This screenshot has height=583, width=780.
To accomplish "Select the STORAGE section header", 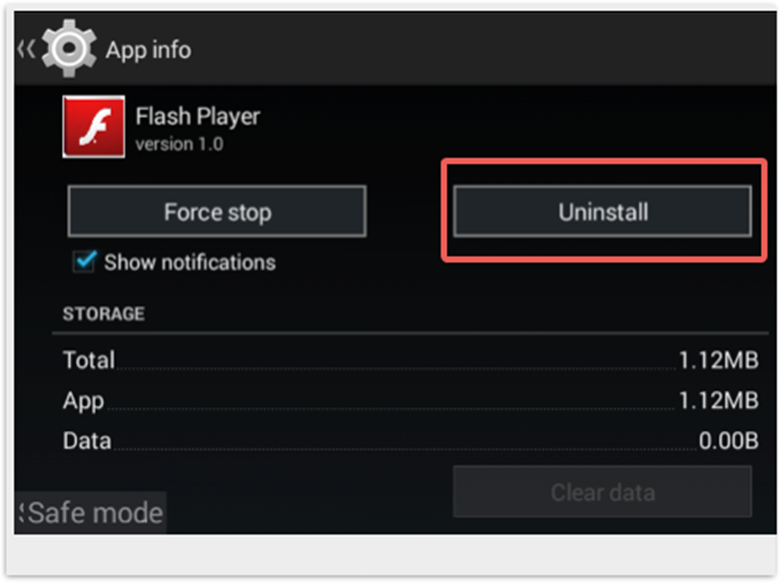I will [x=103, y=314].
